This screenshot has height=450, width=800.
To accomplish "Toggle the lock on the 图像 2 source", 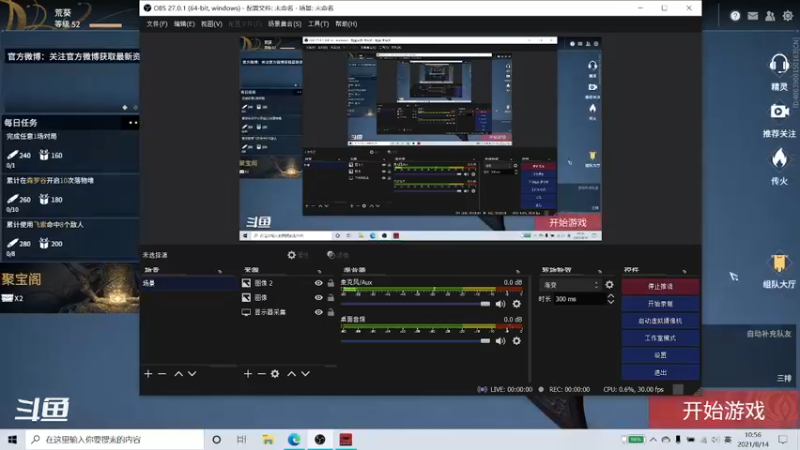I will (x=331, y=283).
